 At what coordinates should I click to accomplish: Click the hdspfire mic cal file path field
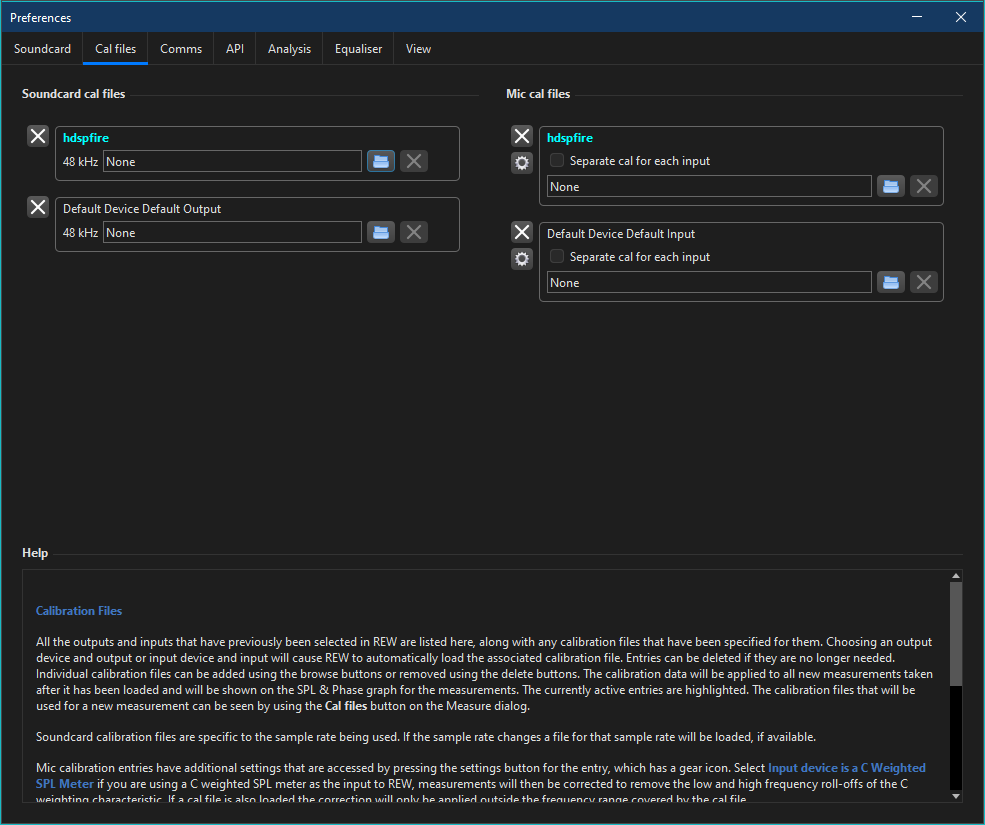coord(708,186)
